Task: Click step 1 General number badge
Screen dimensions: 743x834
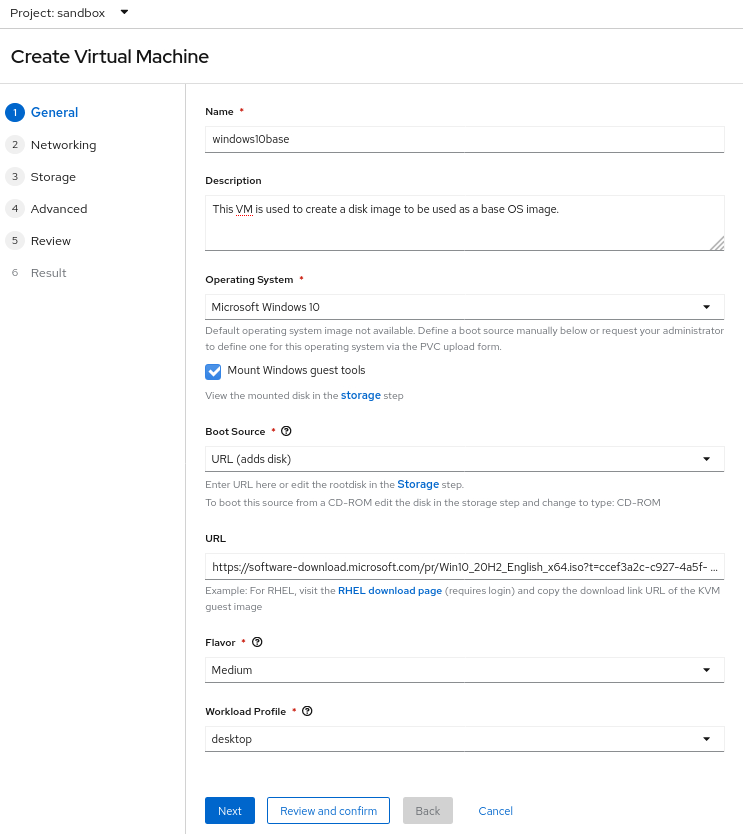Action: coord(14,113)
